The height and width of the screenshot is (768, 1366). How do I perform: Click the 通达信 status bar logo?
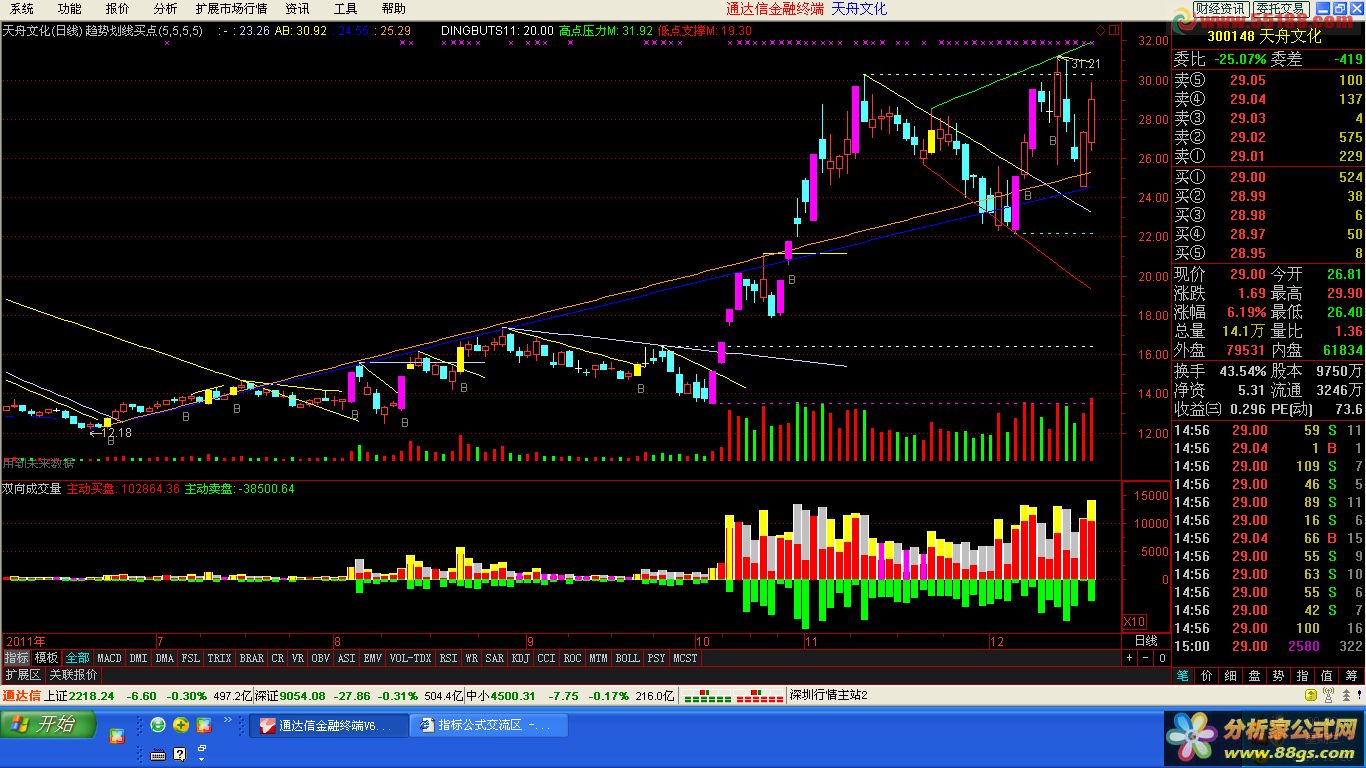tap(21, 696)
